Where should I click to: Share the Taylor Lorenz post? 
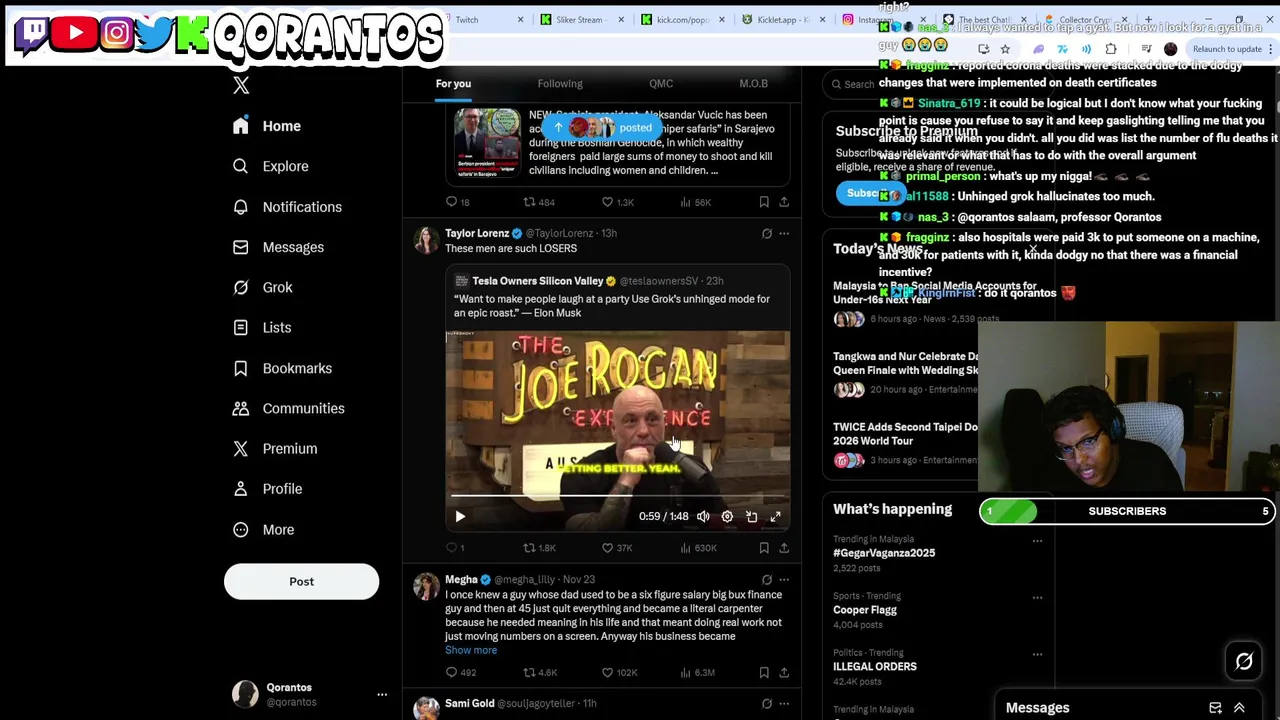(x=784, y=548)
